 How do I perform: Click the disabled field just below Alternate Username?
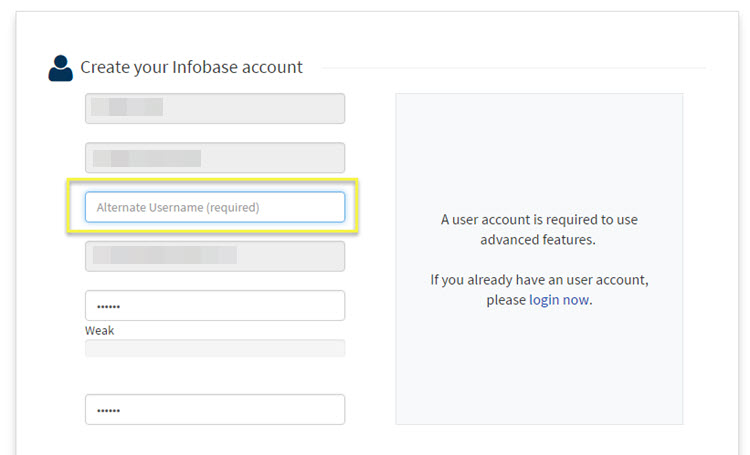tap(215, 256)
